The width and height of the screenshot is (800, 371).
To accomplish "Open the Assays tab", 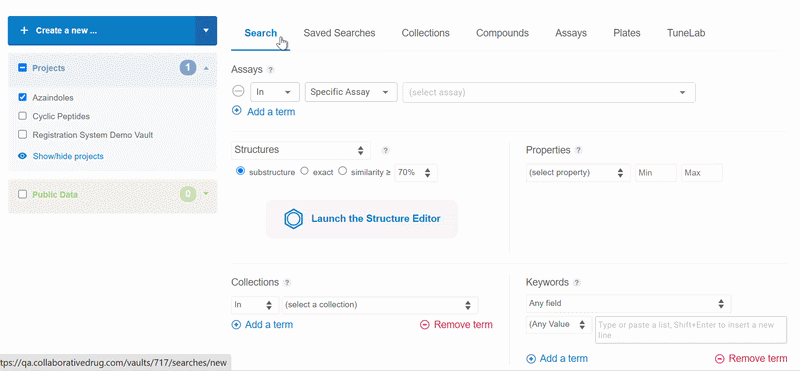I will point(571,33).
